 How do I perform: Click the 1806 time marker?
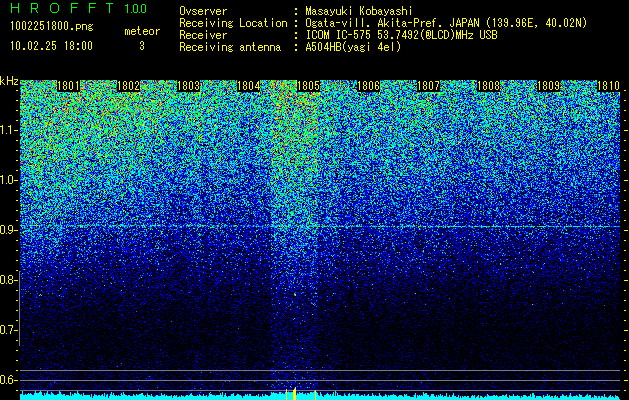pyautogui.click(x=368, y=86)
